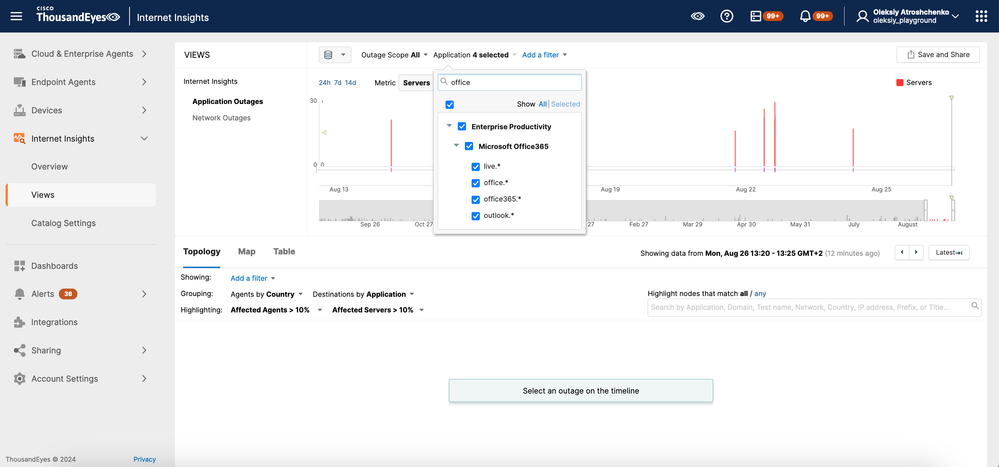The image size is (999, 467).
Task: Click the Save and Share button
Action: click(x=938, y=55)
